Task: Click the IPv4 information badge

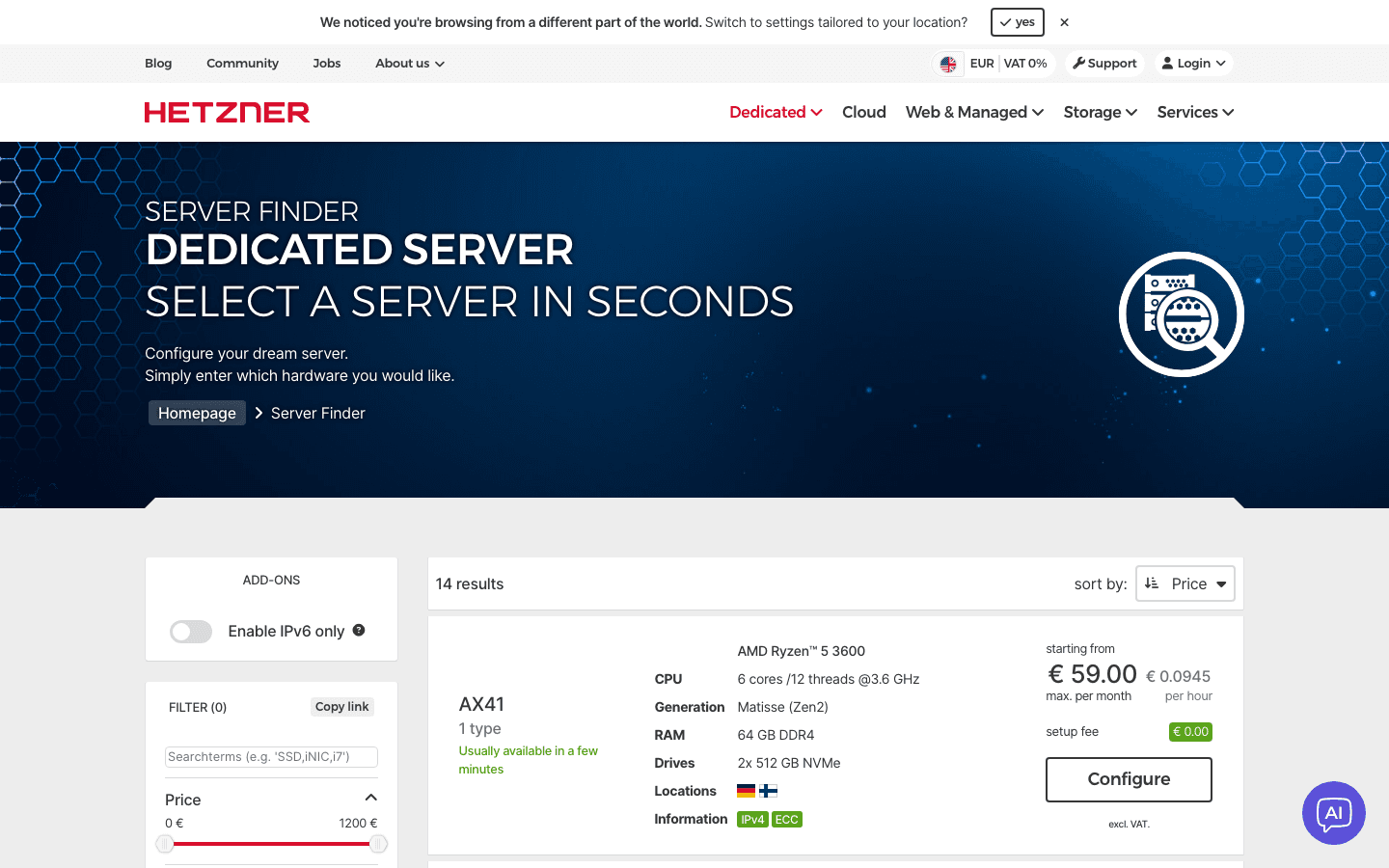Action: (752, 820)
